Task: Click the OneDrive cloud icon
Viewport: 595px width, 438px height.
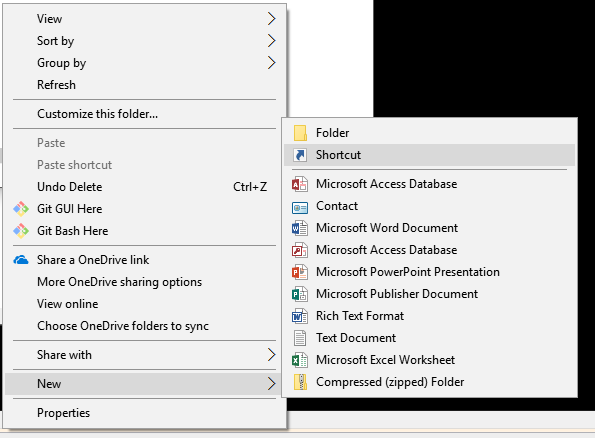Action: point(21,260)
